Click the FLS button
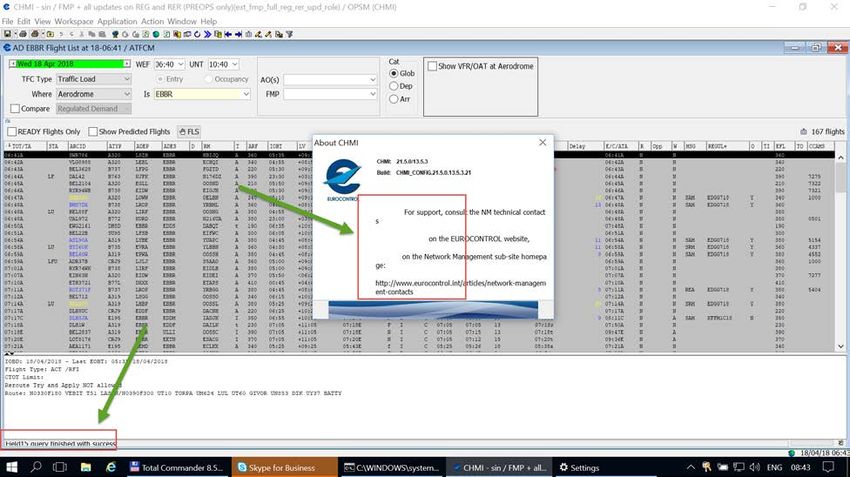The image size is (850, 477). click(x=189, y=132)
